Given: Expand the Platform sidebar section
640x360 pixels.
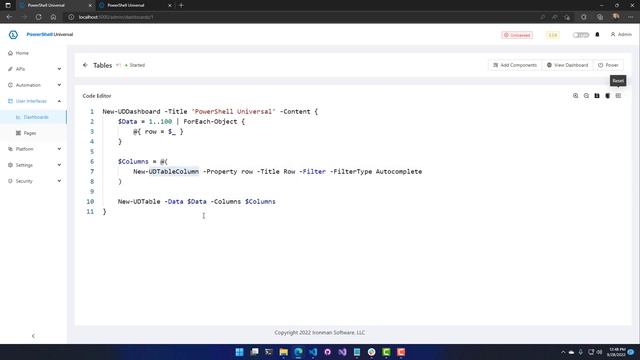Looking at the screenshot, I should click(x=33, y=149).
